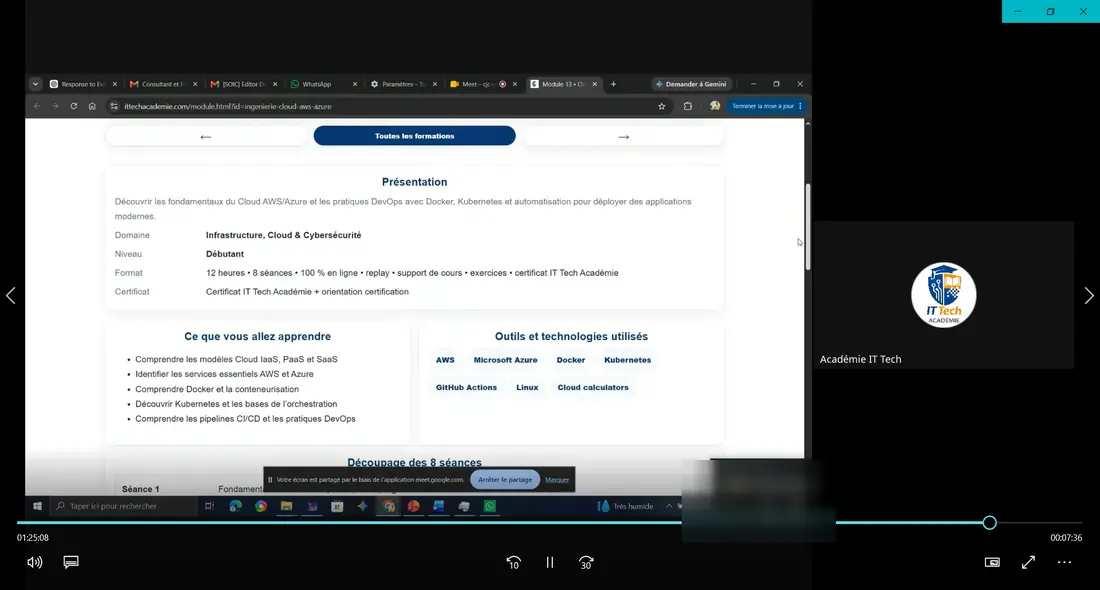Open the volume control in the player
Image resolution: width=1100 pixels, height=590 pixels.
[x=34, y=562]
